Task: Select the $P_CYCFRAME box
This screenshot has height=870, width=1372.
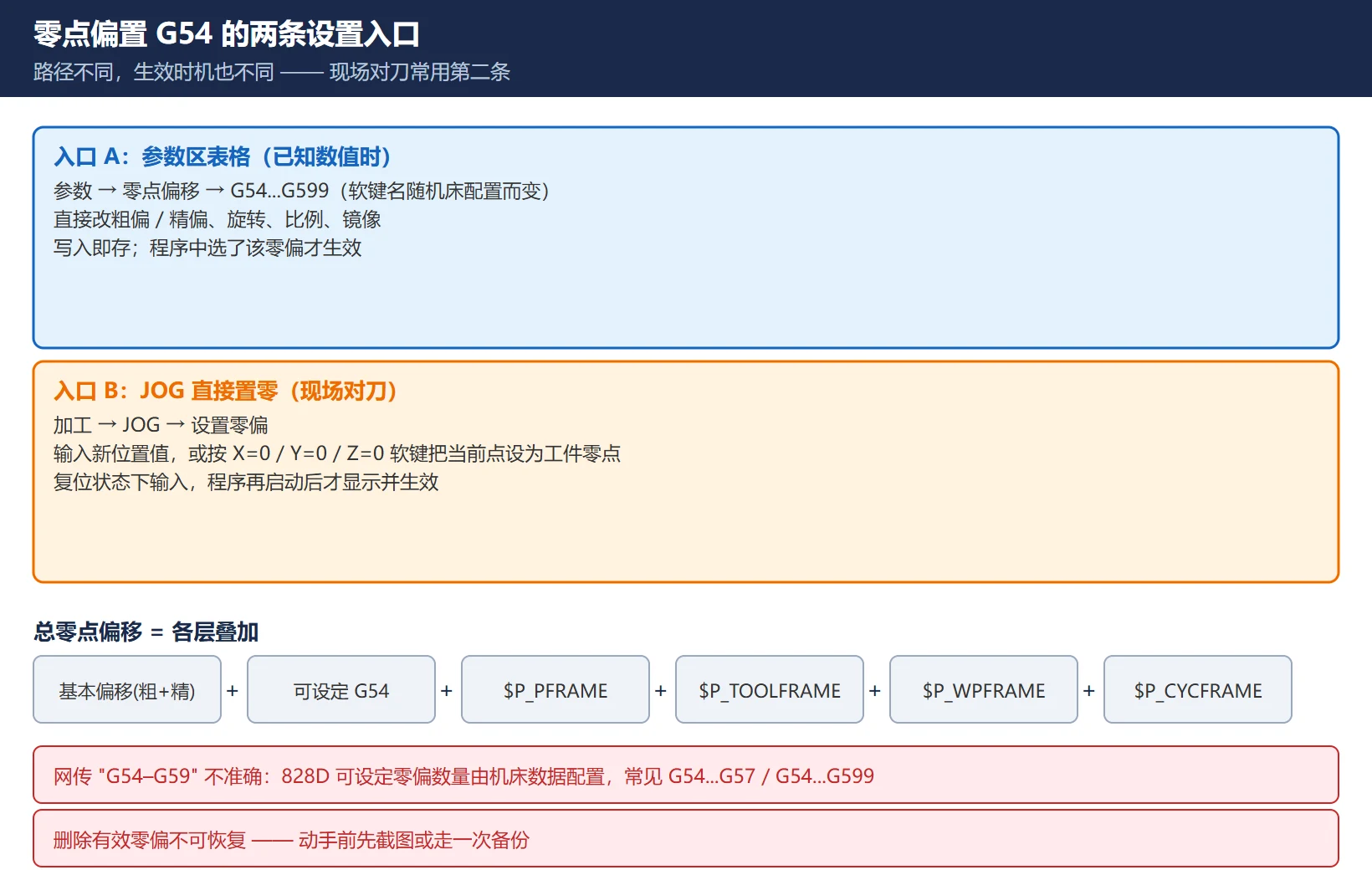Action: 1198,689
